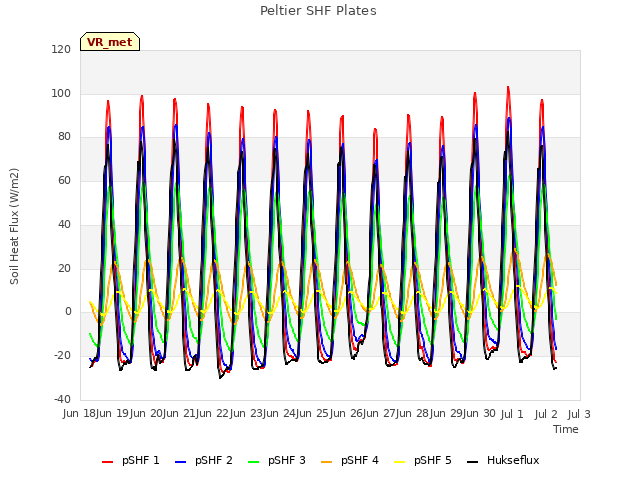The width and height of the screenshot is (640, 480).
Task: Select the pSHF 4 legend label
Action: click(360, 460)
